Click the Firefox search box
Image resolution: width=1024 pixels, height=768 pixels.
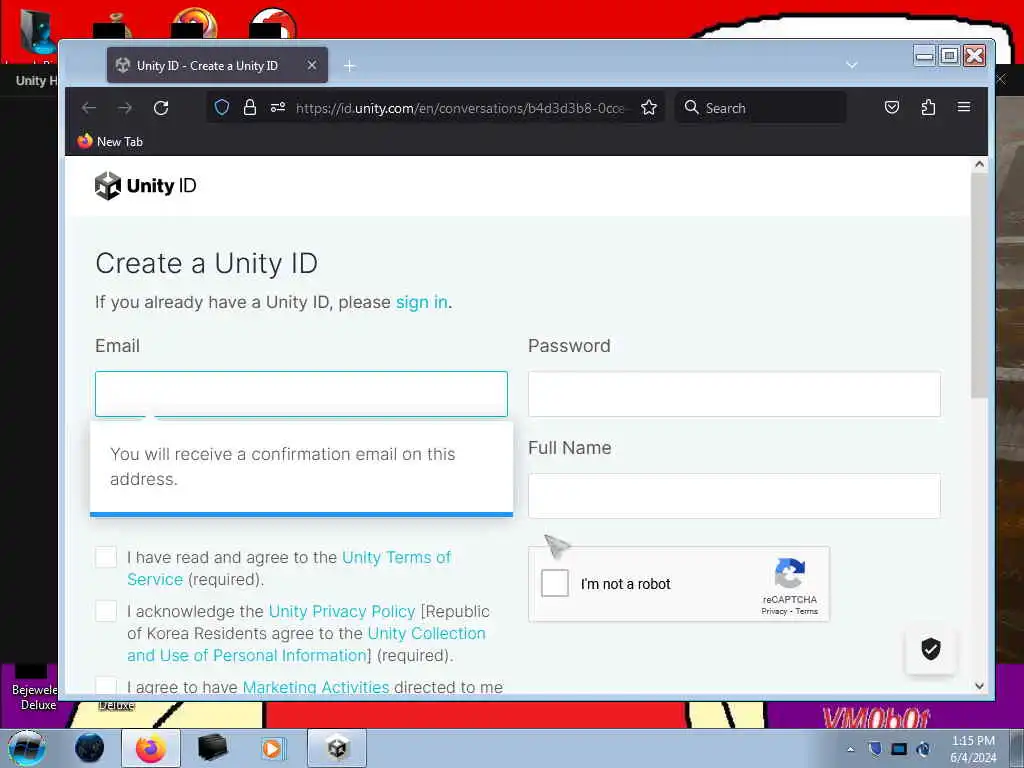click(x=761, y=108)
